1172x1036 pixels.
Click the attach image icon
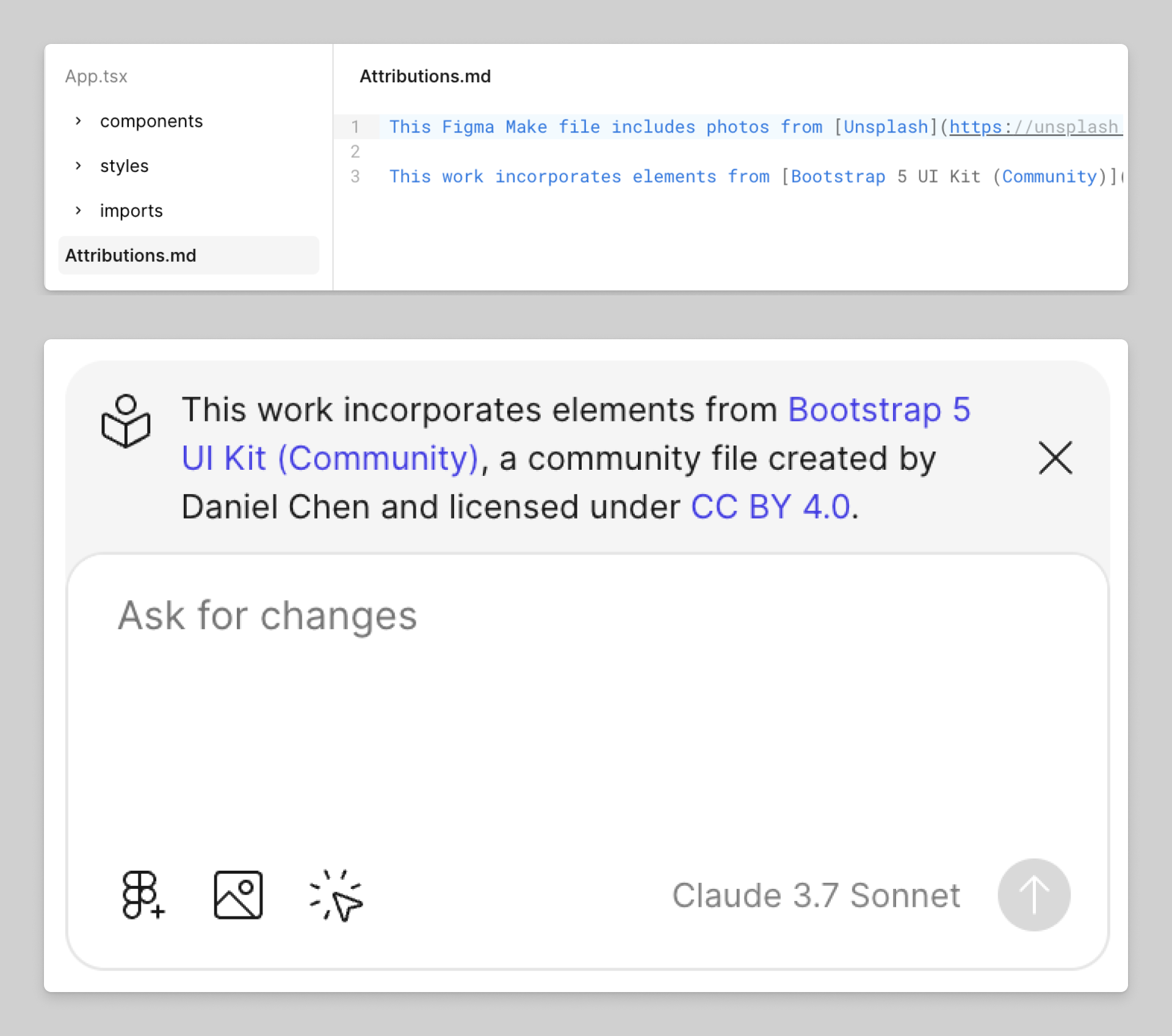[238, 895]
